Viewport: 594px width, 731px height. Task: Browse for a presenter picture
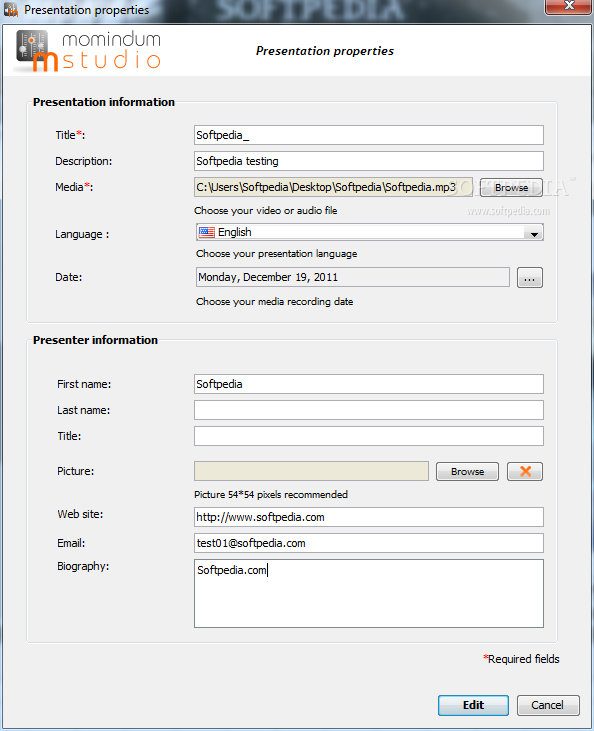[467, 471]
